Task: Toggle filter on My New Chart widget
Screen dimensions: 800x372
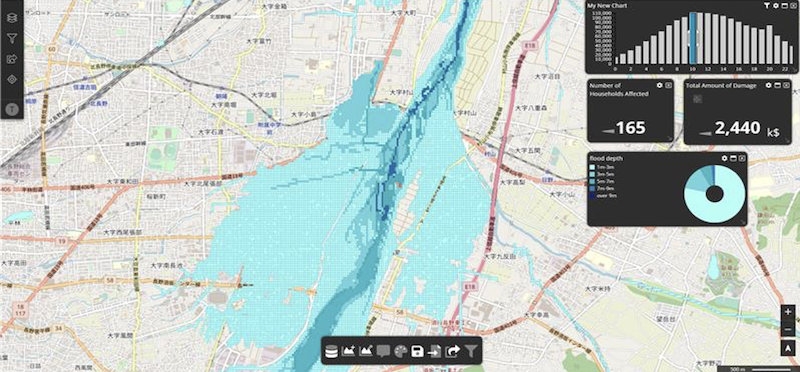Action: coord(767,6)
